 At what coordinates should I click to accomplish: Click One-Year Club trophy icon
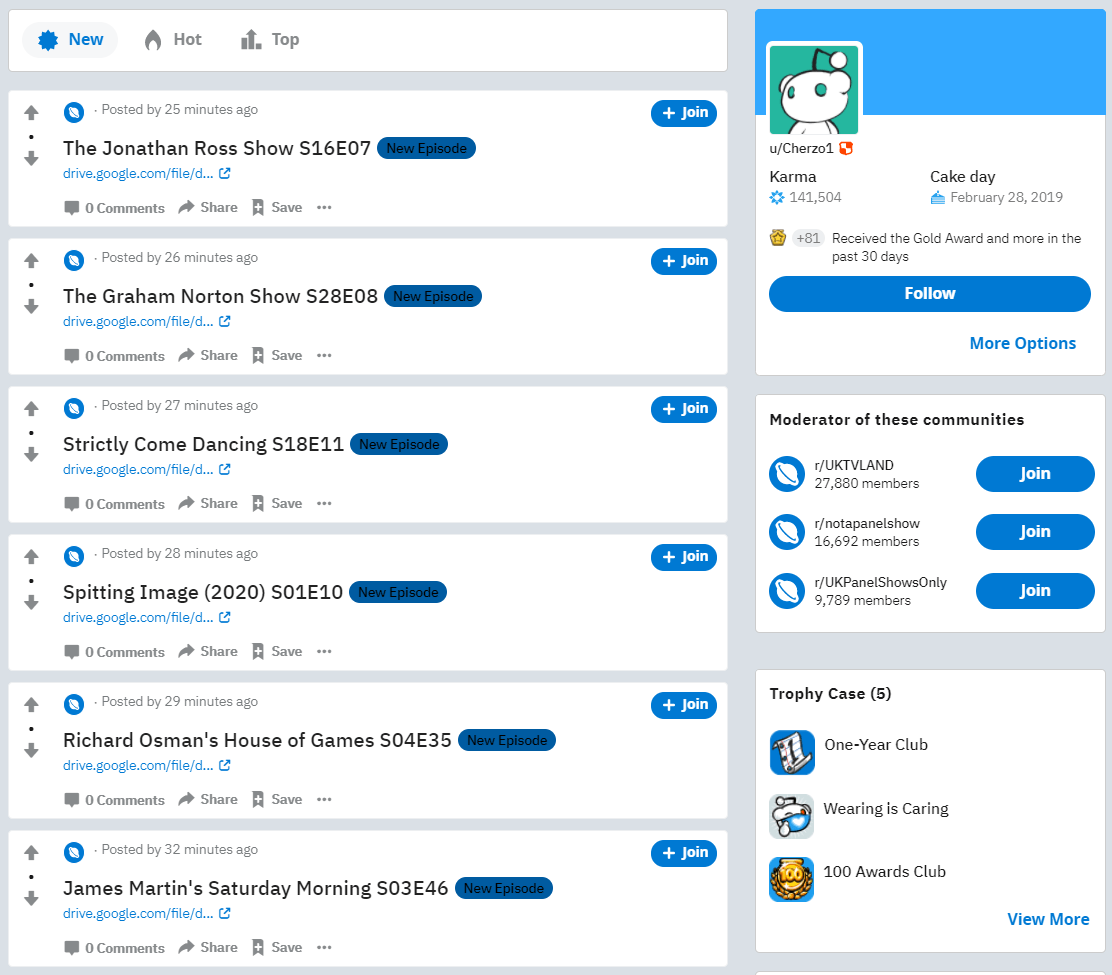point(791,752)
